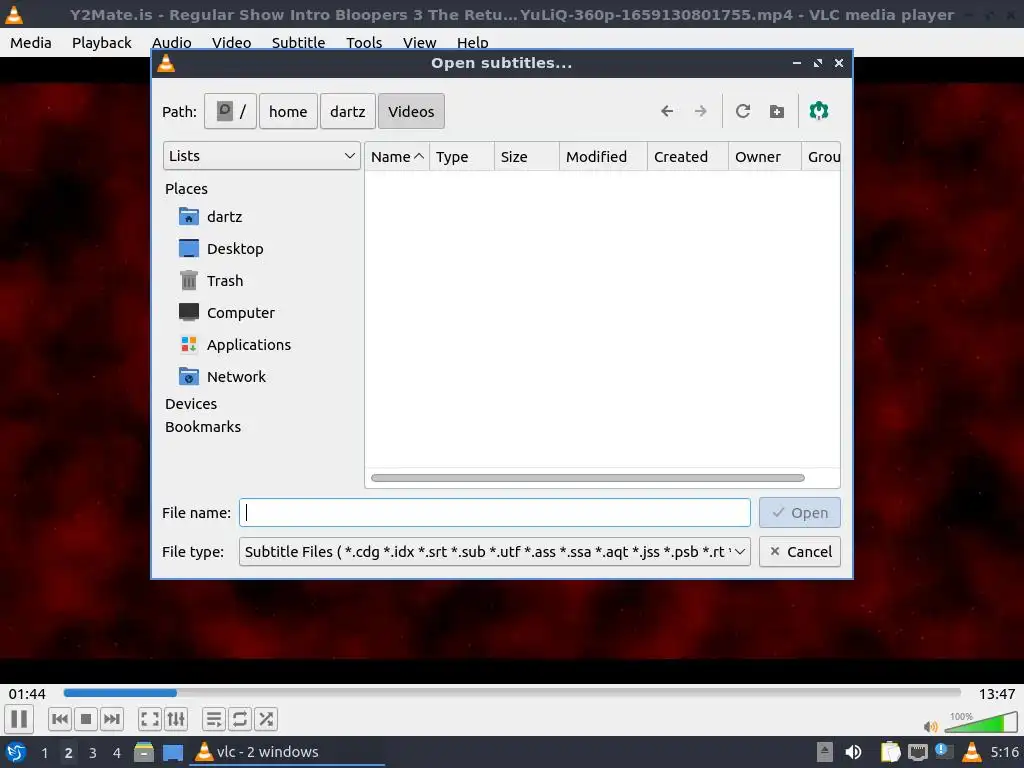The height and width of the screenshot is (768, 1024).
Task: Toggle fullscreen video
Action: coord(150,719)
